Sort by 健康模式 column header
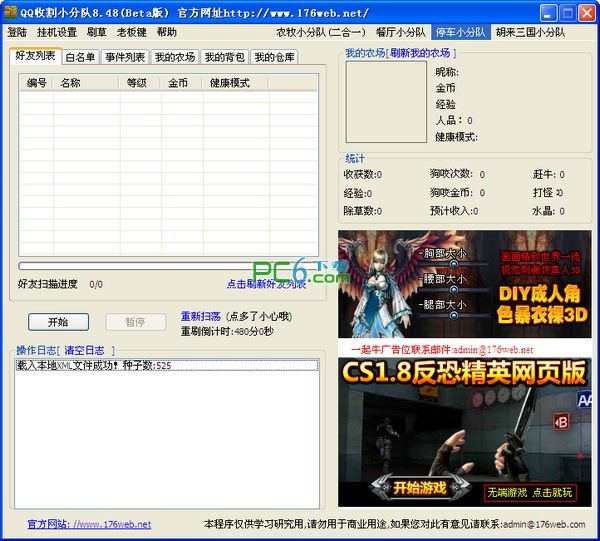 [235, 83]
